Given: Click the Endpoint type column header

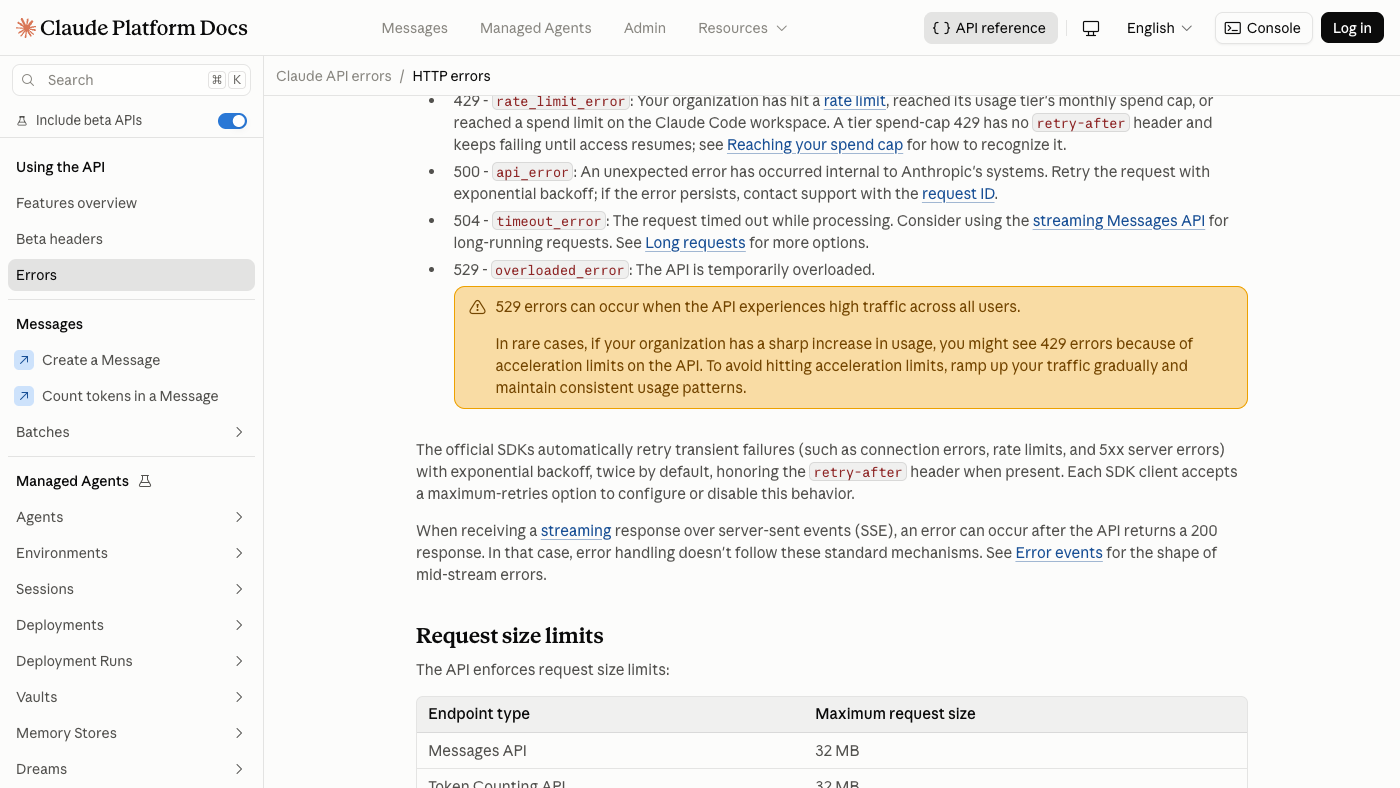Looking at the screenshot, I should click(x=479, y=714).
